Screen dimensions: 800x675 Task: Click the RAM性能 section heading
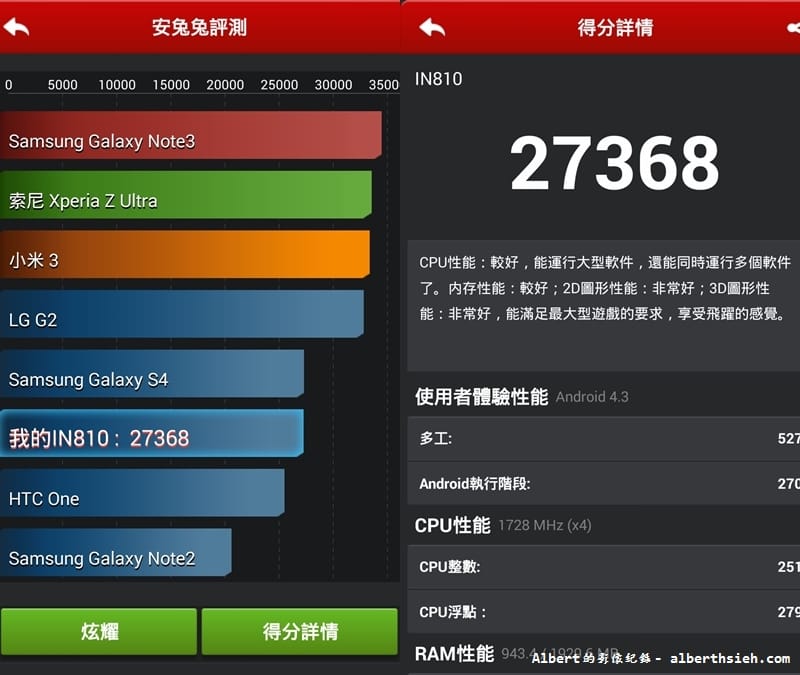tap(454, 654)
